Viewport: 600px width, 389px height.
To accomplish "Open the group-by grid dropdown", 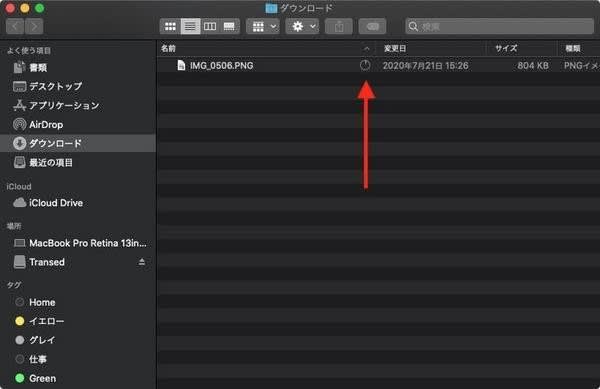I will (x=263, y=26).
